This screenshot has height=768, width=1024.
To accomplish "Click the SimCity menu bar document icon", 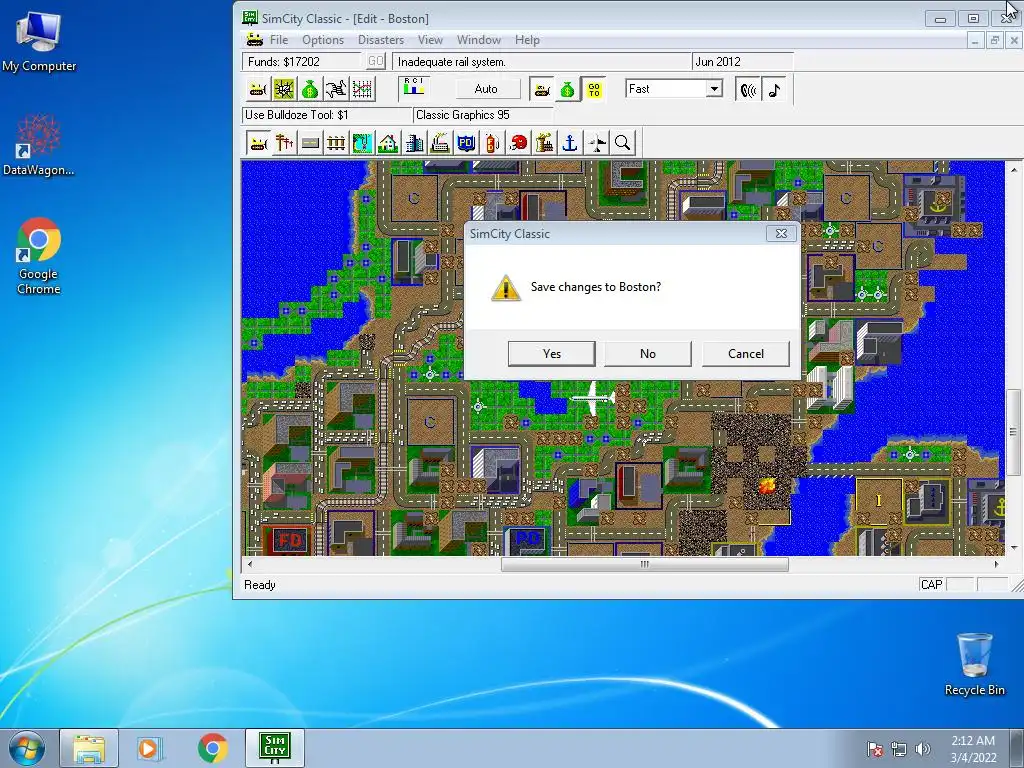I will click(254, 39).
